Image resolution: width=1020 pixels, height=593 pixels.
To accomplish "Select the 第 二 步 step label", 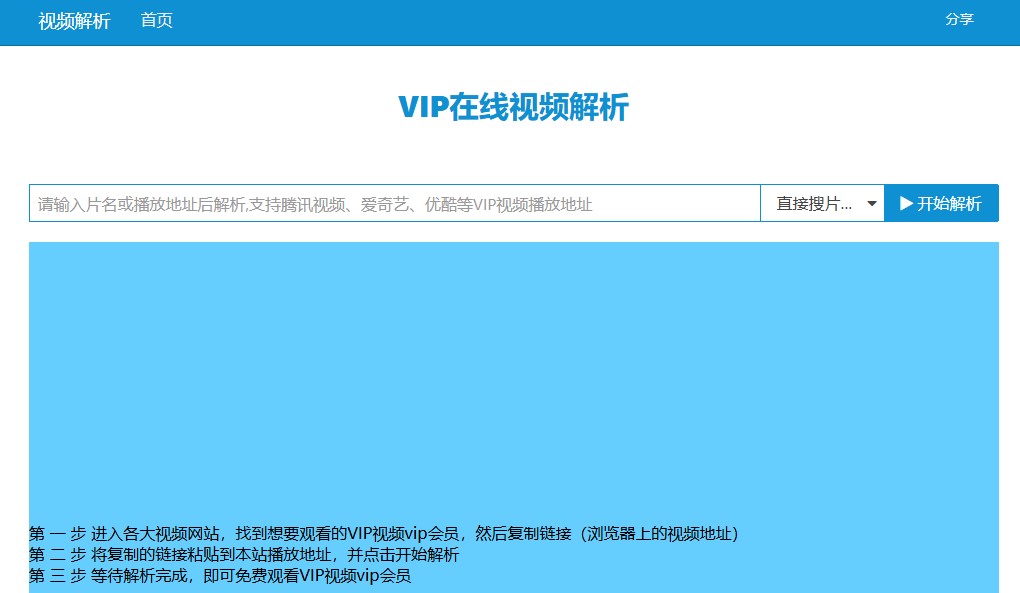I will tap(57, 555).
